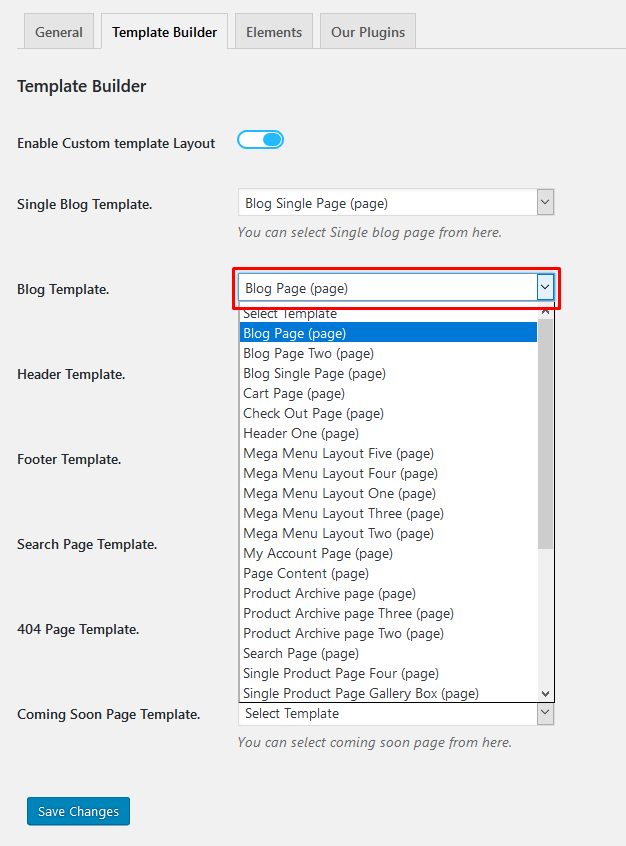This screenshot has width=626, height=846.
Task: Open the Coming Soon Page Template dropdown
Action: click(396, 713)
